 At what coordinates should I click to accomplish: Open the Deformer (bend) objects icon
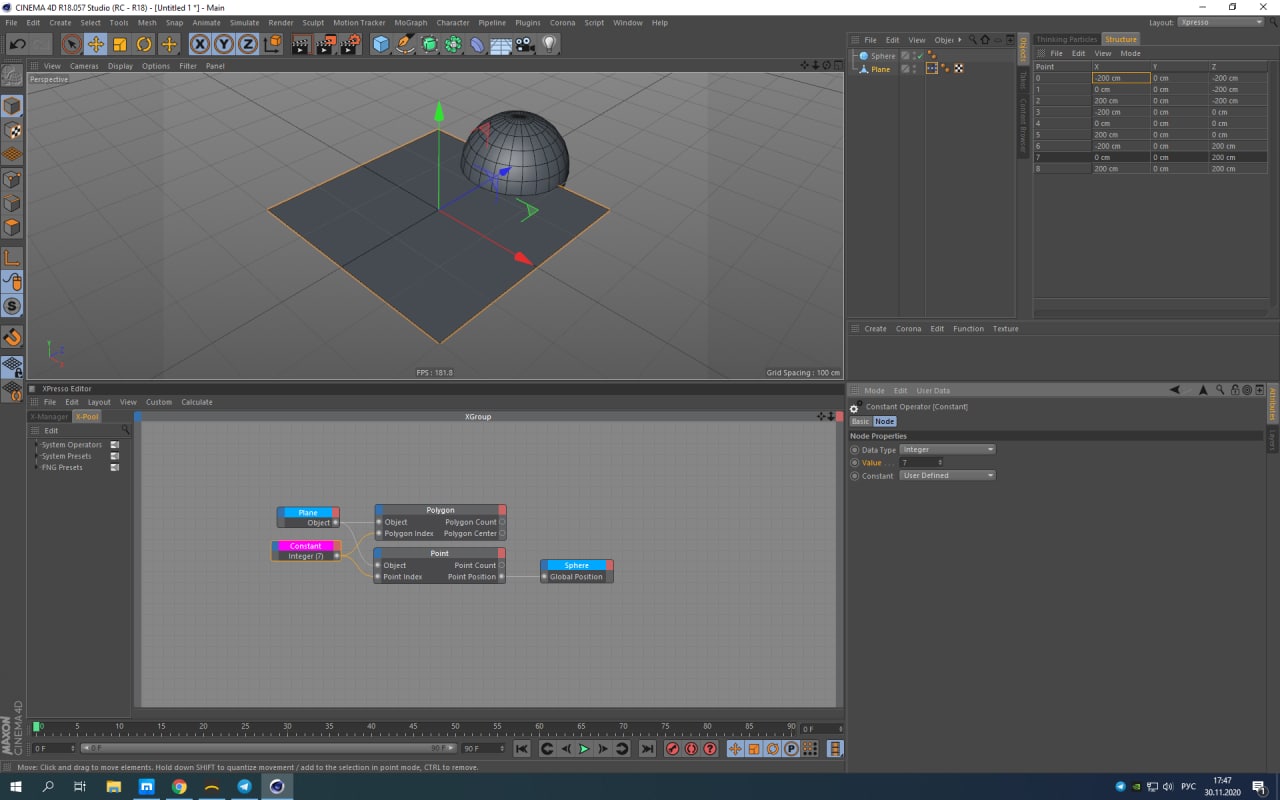tap(477, 44)
